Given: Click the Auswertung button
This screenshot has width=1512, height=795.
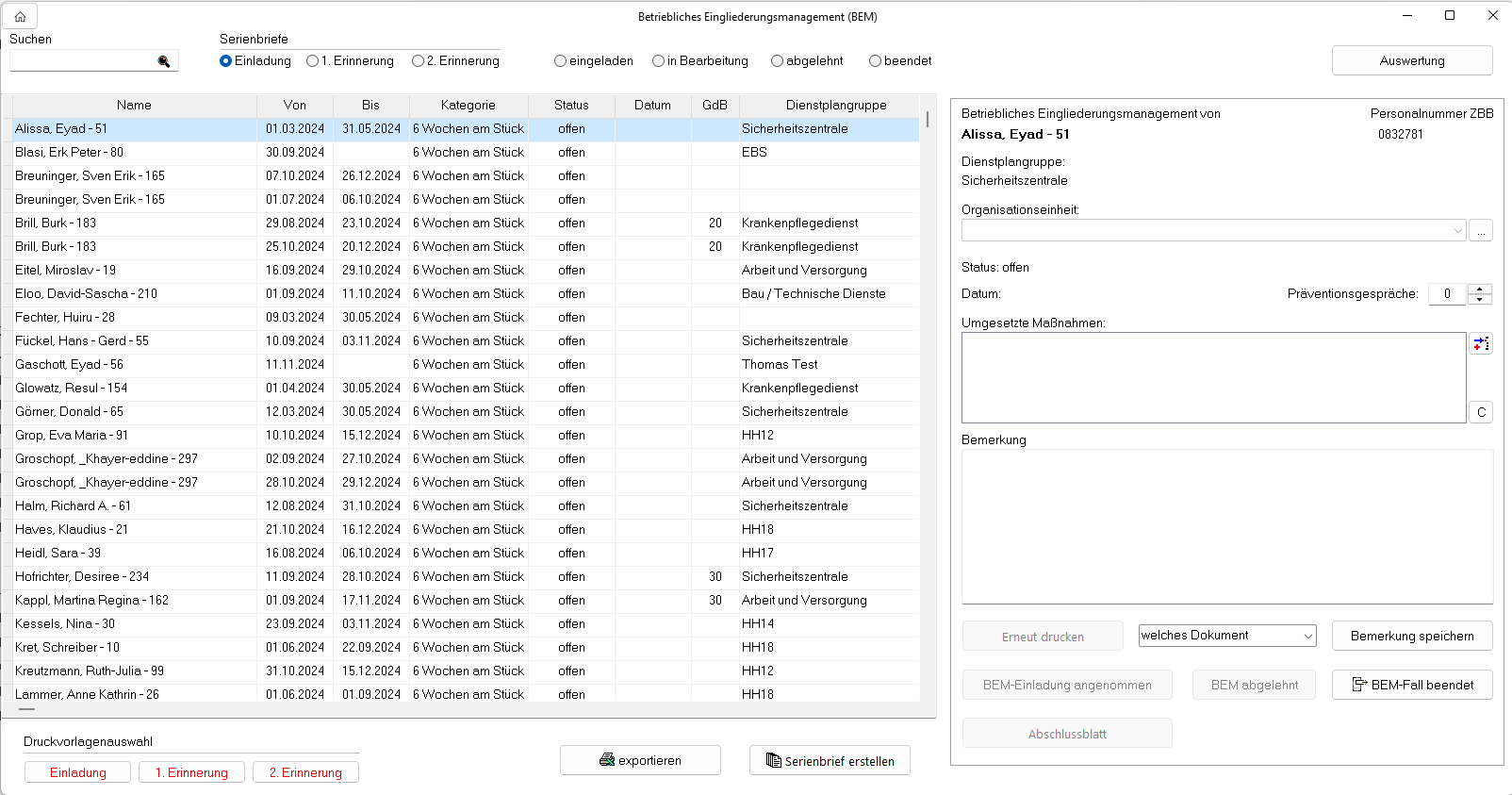Looking at the screenshot, I should point(1411,60).
